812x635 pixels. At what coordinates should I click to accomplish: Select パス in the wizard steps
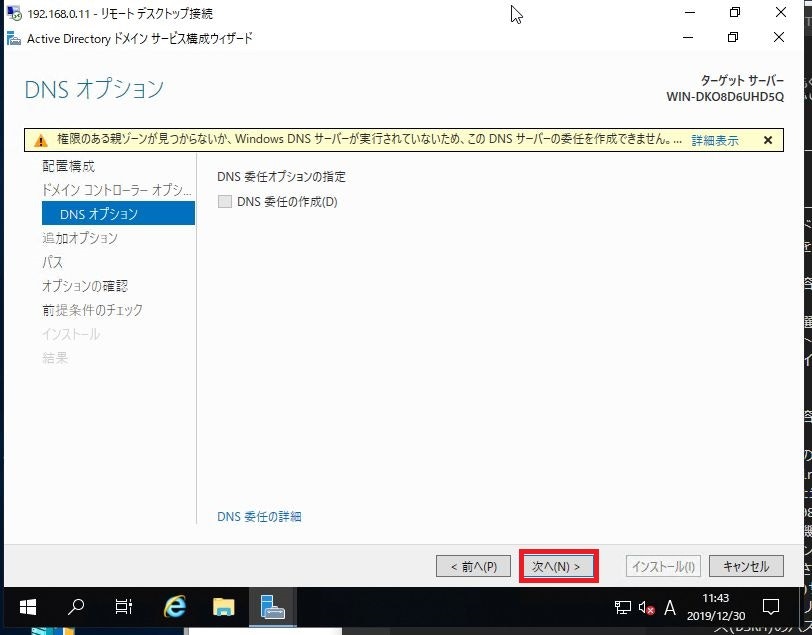click(52, 262)
